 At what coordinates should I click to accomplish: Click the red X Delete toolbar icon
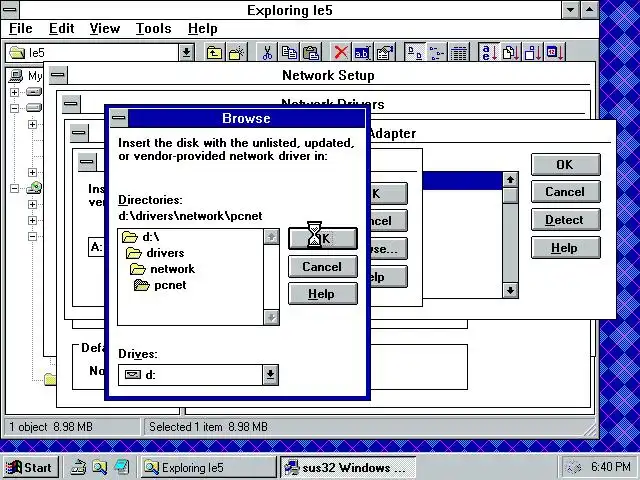pyautogui.click(x=341, y=53)
